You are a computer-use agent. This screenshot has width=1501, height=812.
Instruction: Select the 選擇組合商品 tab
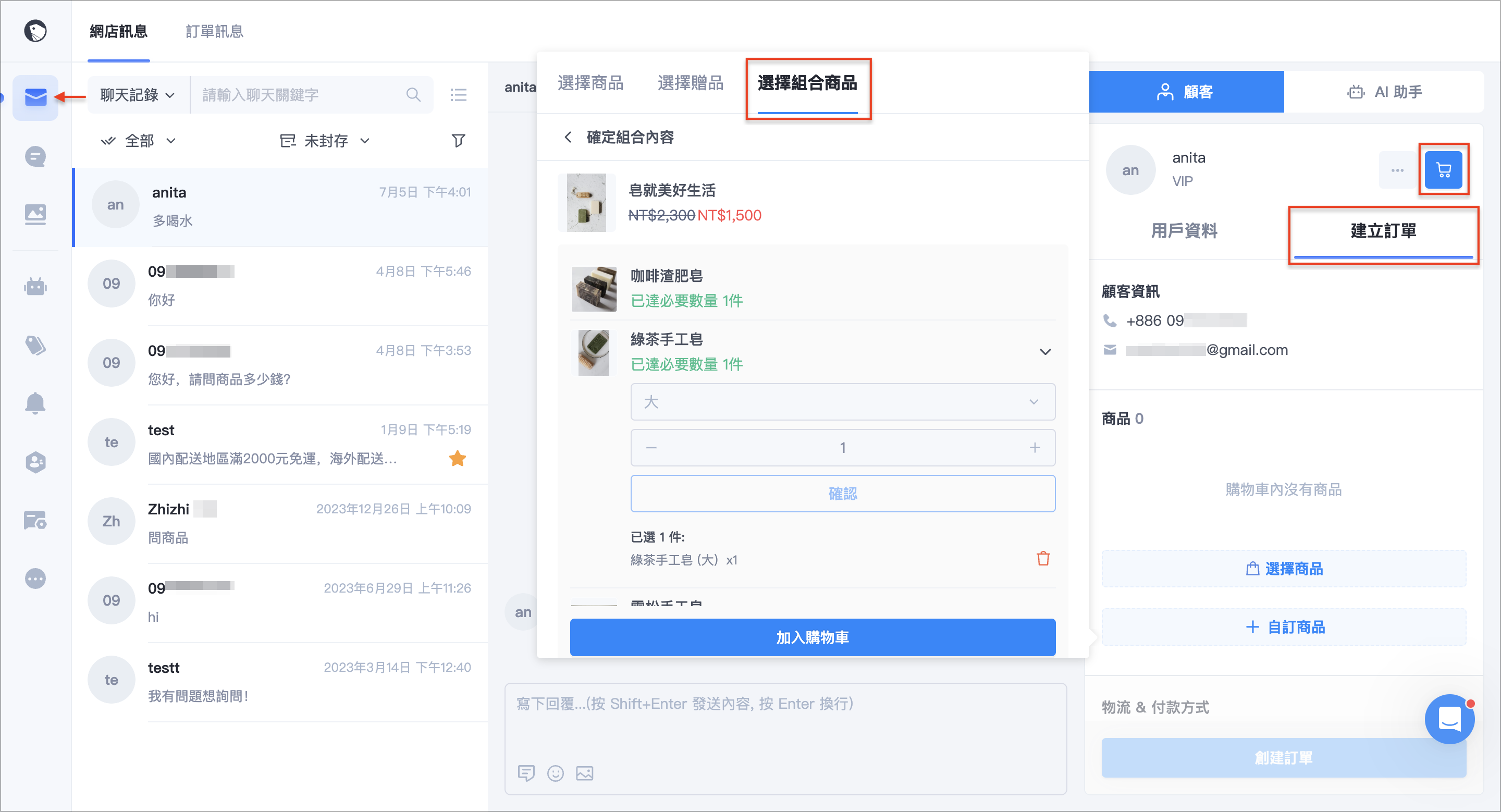(807, 83)
